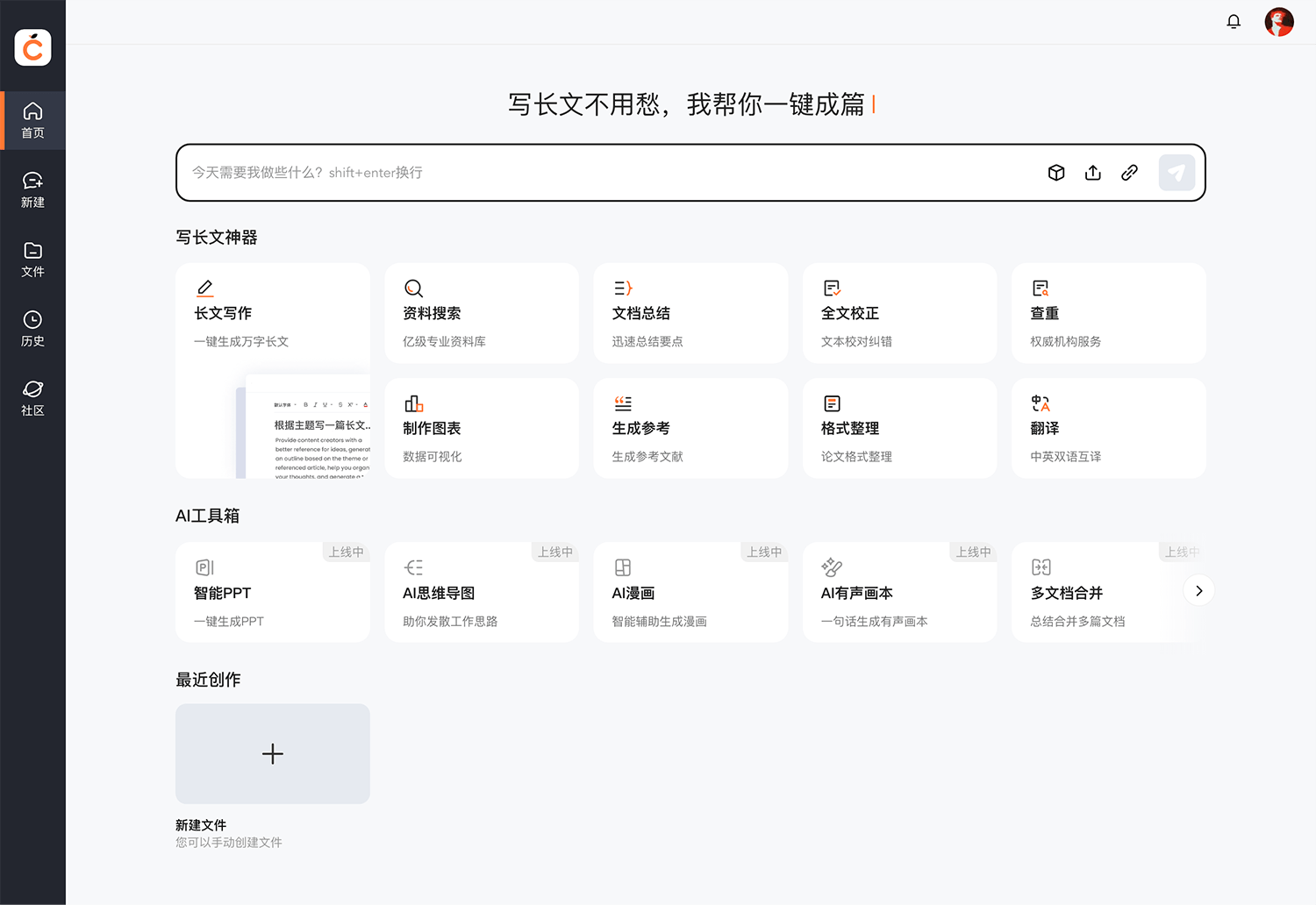Click the notification bell icon
The height and width of the screenshot is (905, 1316).
pos(1234,22)
